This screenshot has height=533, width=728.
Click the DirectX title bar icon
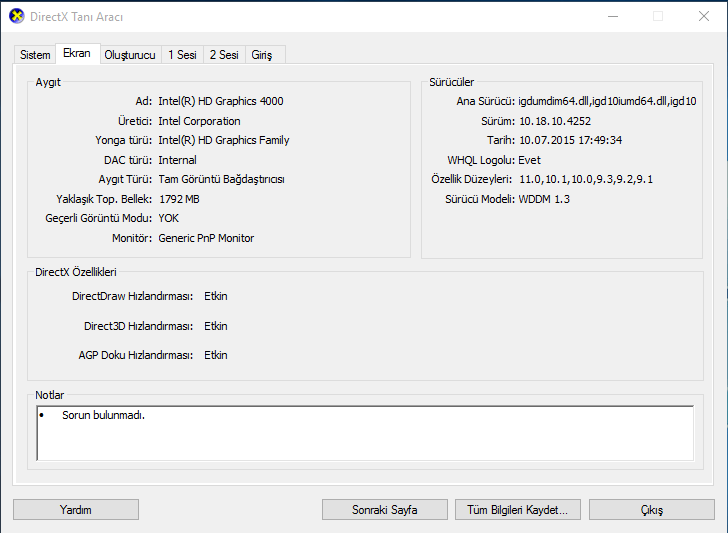16,16
